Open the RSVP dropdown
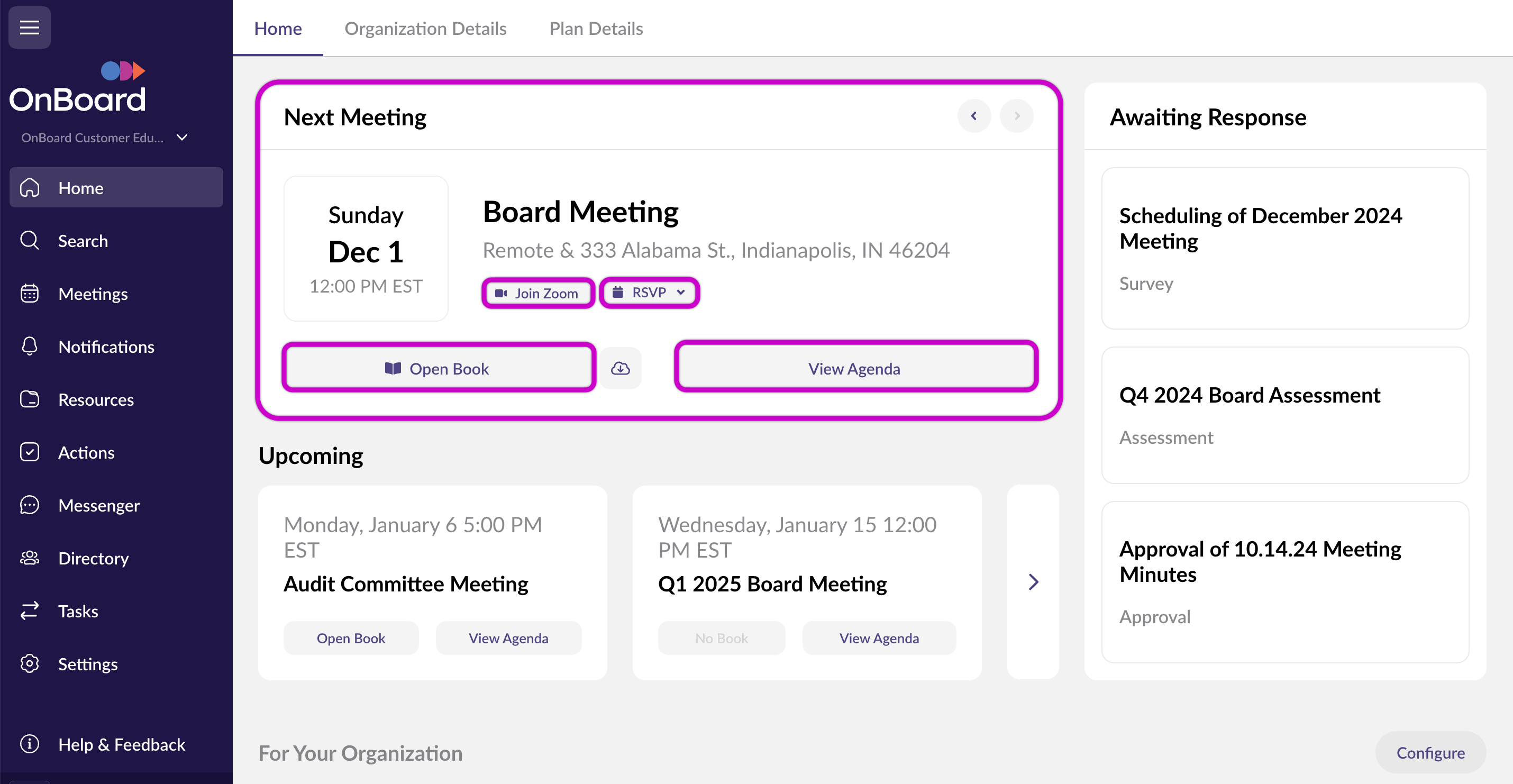 649,293
